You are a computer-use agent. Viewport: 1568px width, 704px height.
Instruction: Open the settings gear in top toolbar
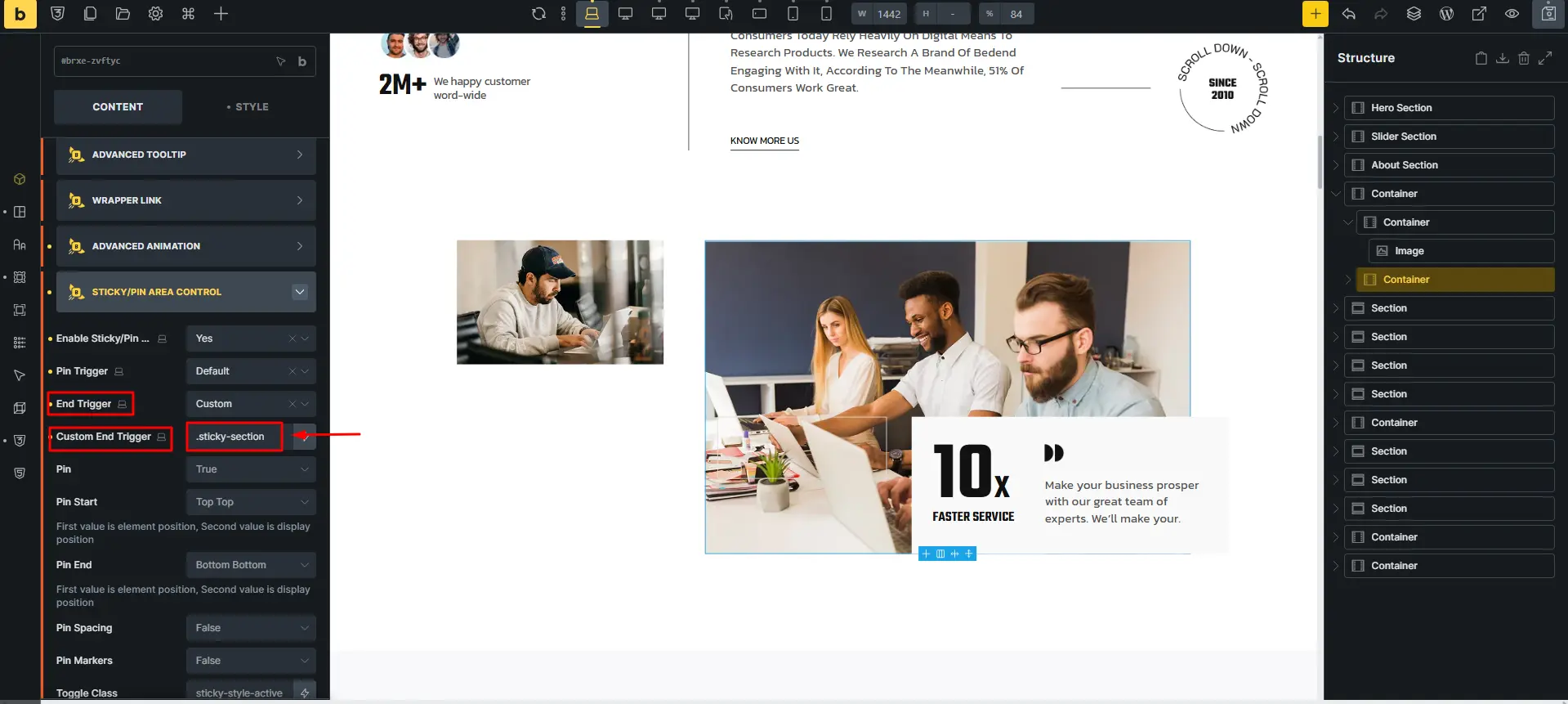155,14
